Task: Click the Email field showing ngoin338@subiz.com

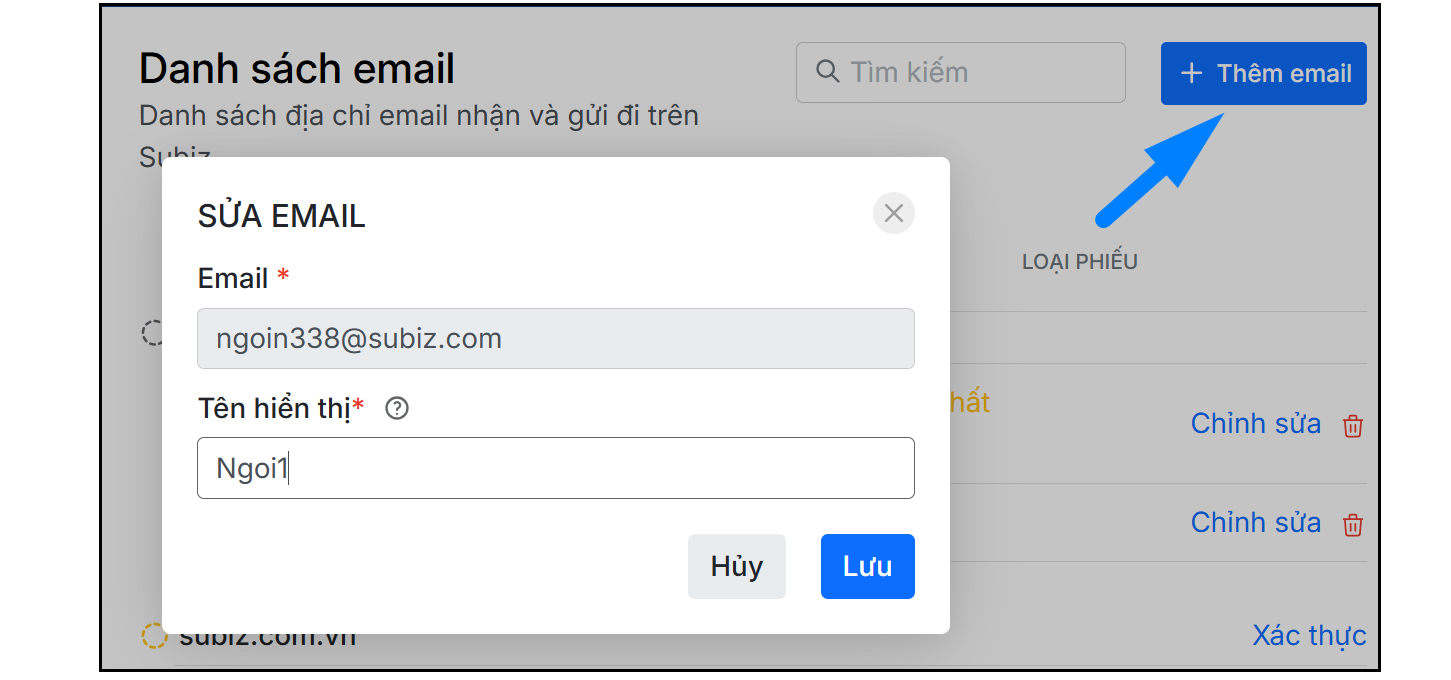Action: pos(555,338)
